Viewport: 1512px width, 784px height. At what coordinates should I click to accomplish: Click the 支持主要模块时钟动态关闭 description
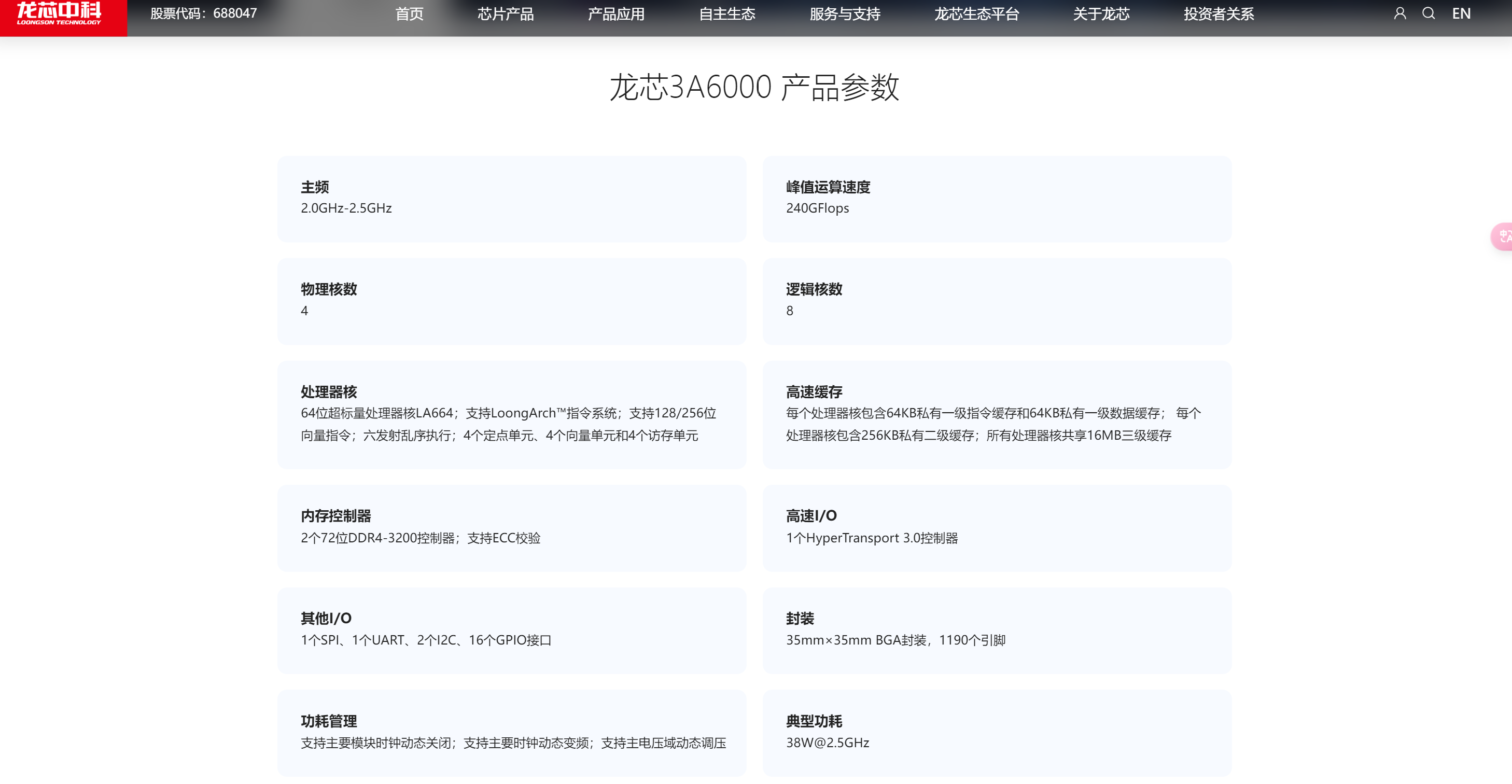tap(513, 743)
